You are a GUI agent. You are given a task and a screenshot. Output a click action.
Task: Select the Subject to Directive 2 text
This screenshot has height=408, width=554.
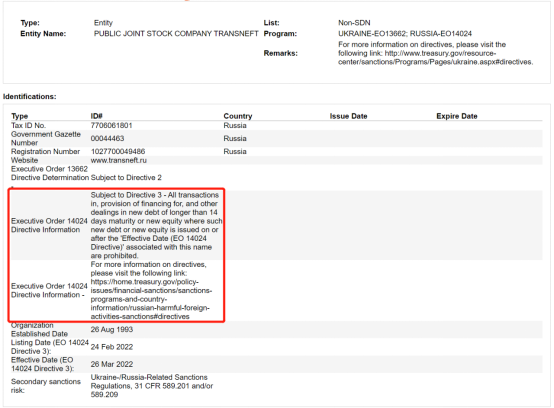[x=126, y=178]
